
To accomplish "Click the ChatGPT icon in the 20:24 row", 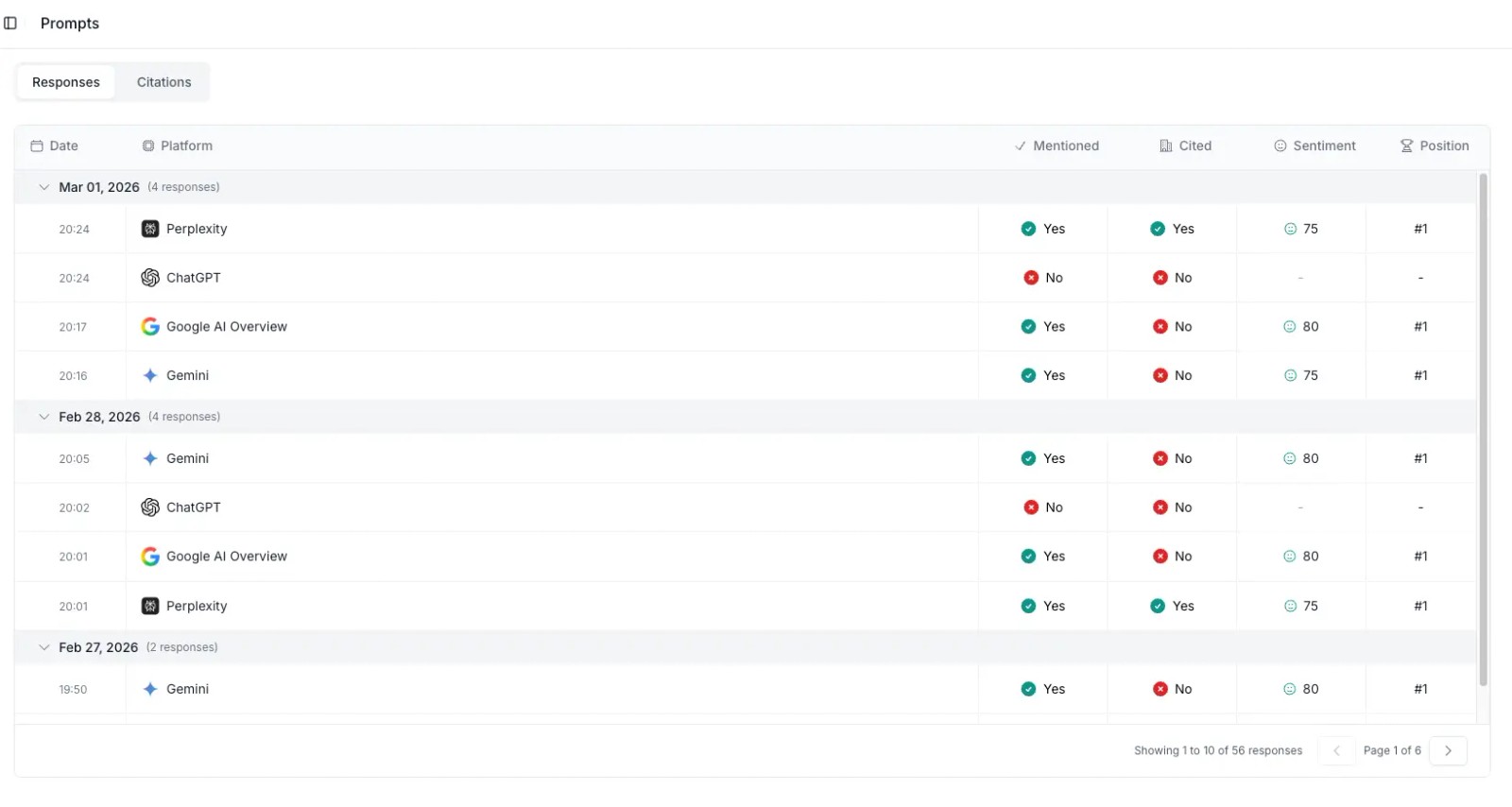I will pos(150,278).
